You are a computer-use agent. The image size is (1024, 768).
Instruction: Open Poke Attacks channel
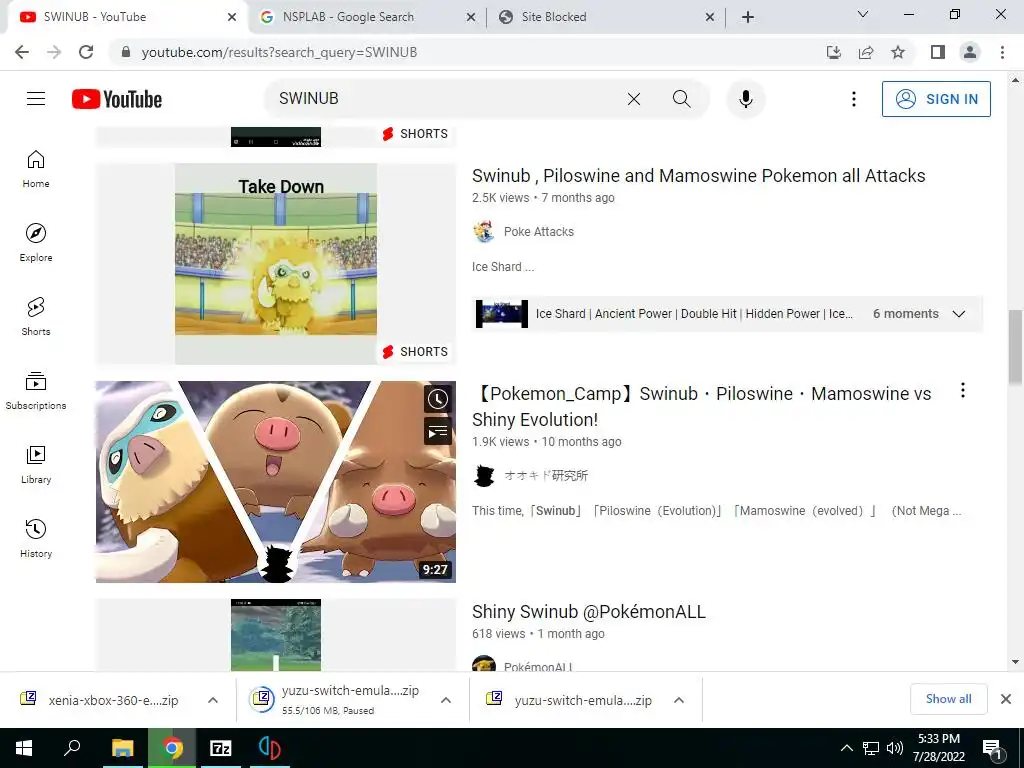(x=538, y=232)
